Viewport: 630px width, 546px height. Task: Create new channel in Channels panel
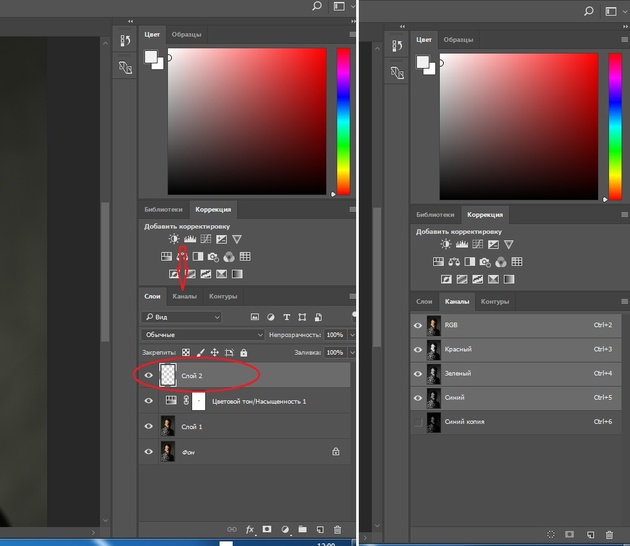(x=590, y=535)
